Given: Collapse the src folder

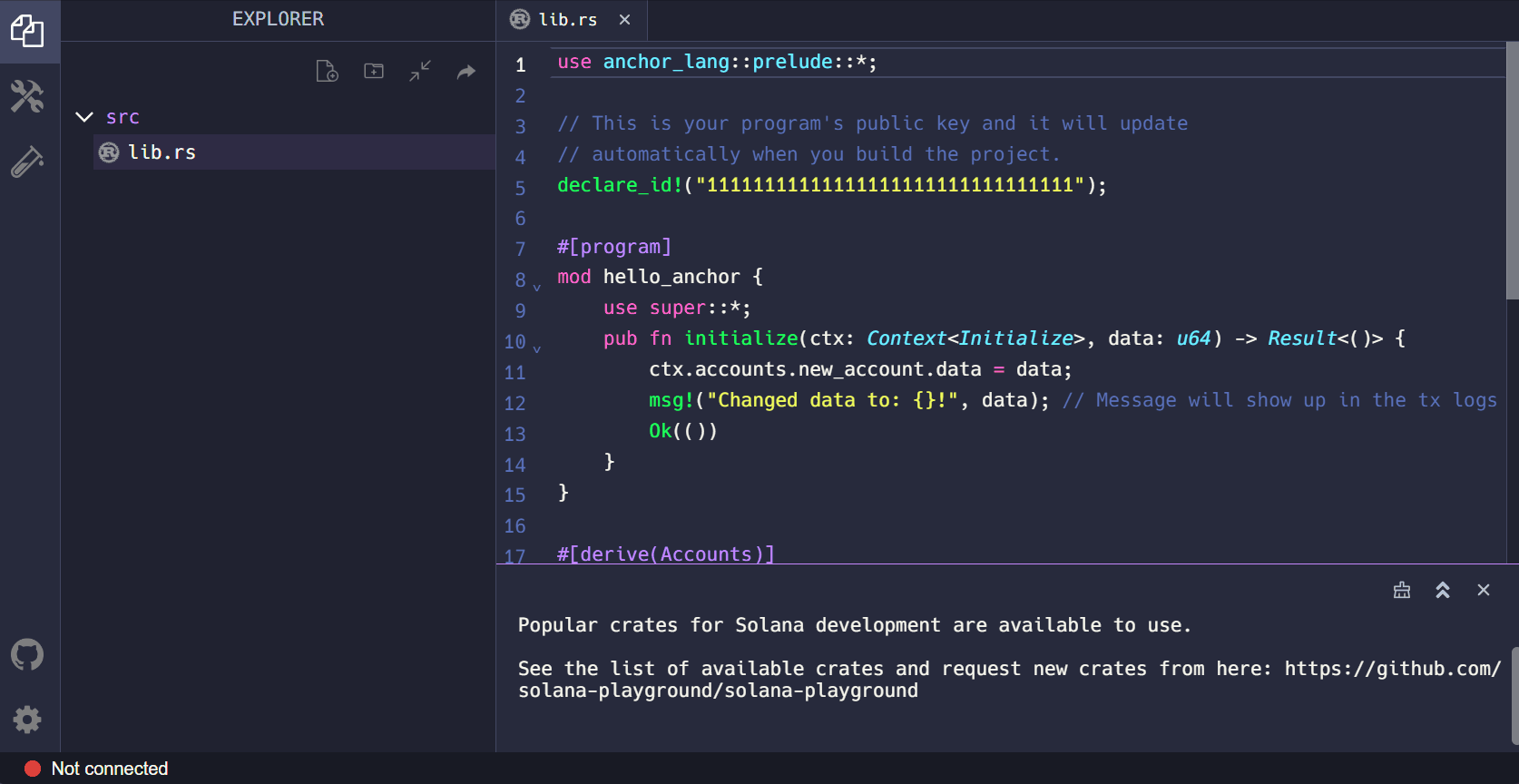Looking at the screenshot, I should tap(84, 117).
